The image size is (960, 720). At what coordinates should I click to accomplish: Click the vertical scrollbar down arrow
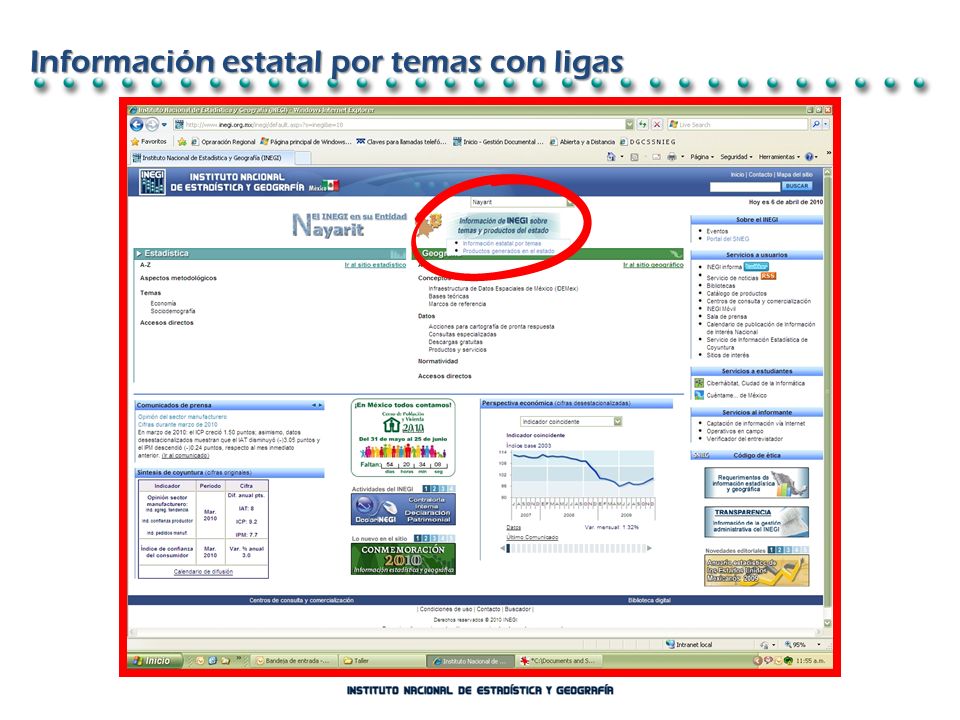click(x=828, y=623)
